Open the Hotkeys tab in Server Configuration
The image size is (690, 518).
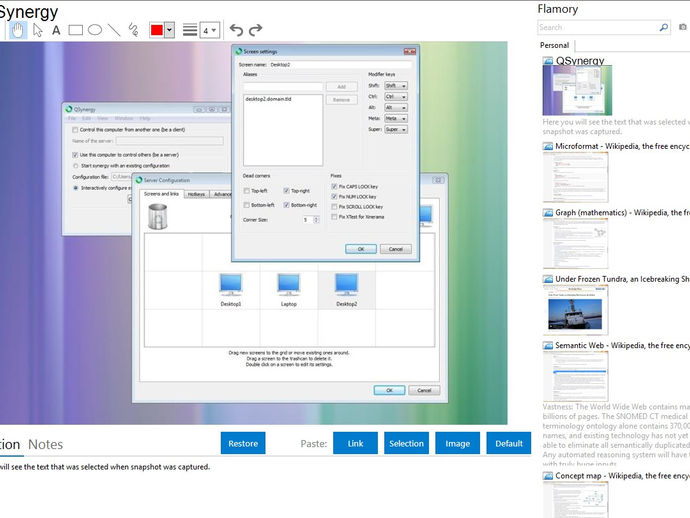click(196, 195)
